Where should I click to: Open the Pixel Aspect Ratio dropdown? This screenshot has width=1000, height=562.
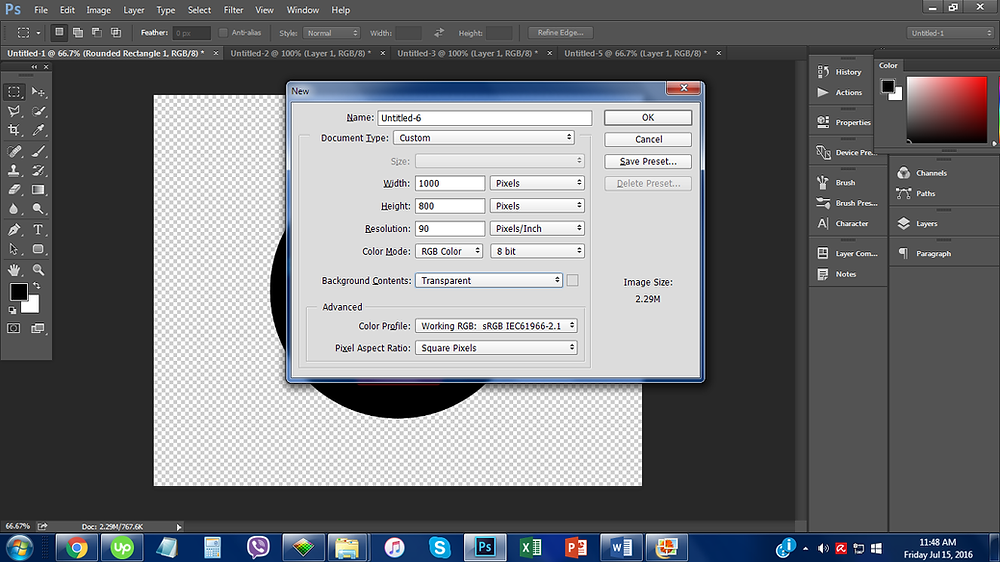point(496,348)
